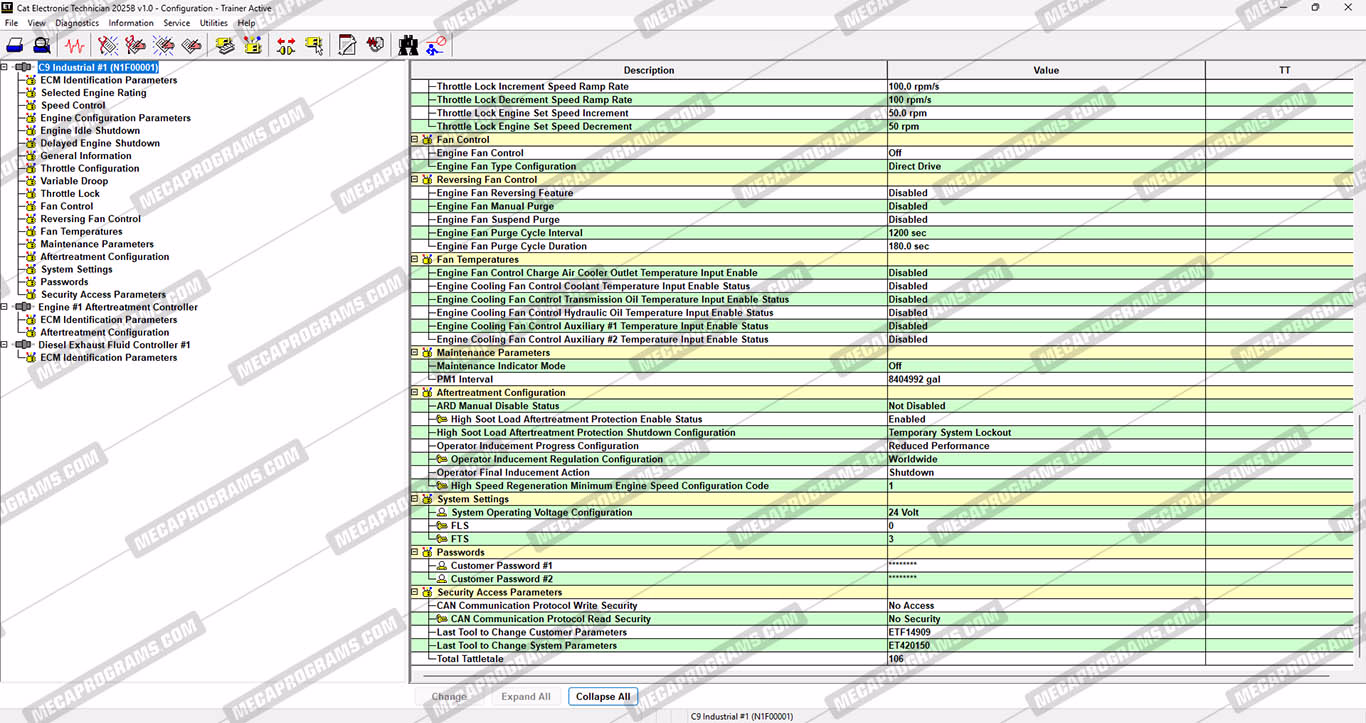The image size is (1366, 723).
Task: Open the View menu
Action: [37, 23]
